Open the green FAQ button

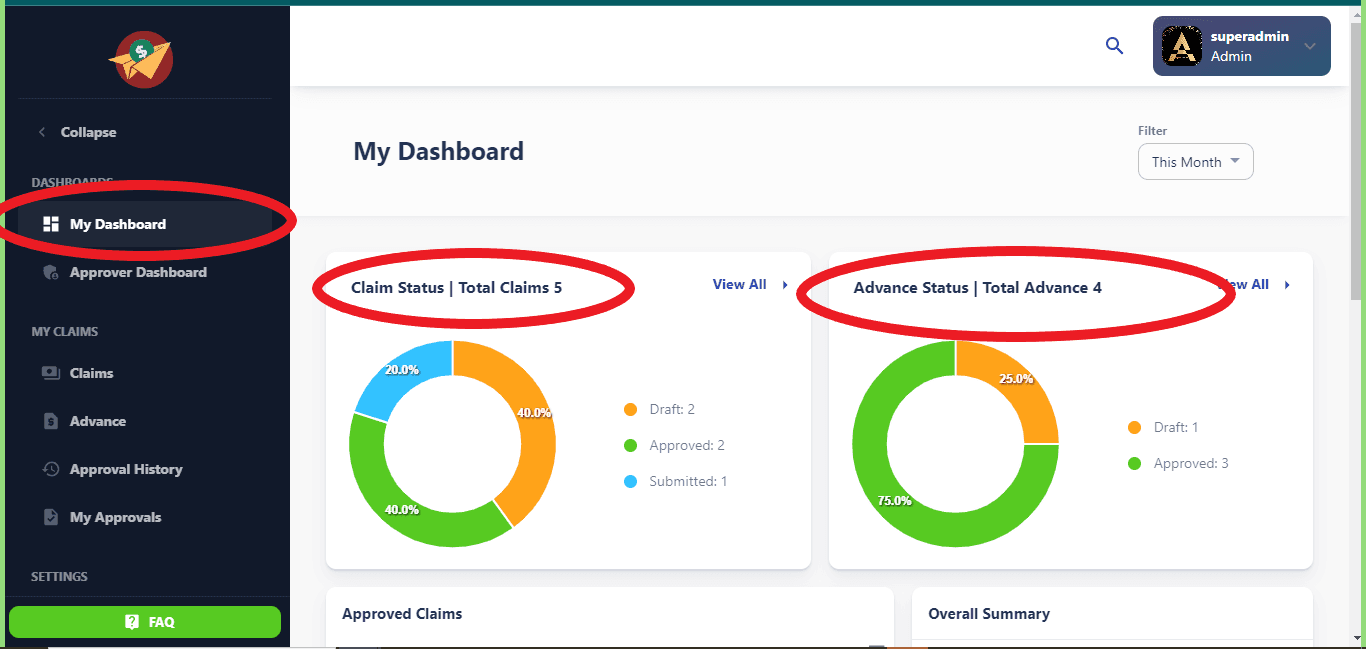coord(145,622)
